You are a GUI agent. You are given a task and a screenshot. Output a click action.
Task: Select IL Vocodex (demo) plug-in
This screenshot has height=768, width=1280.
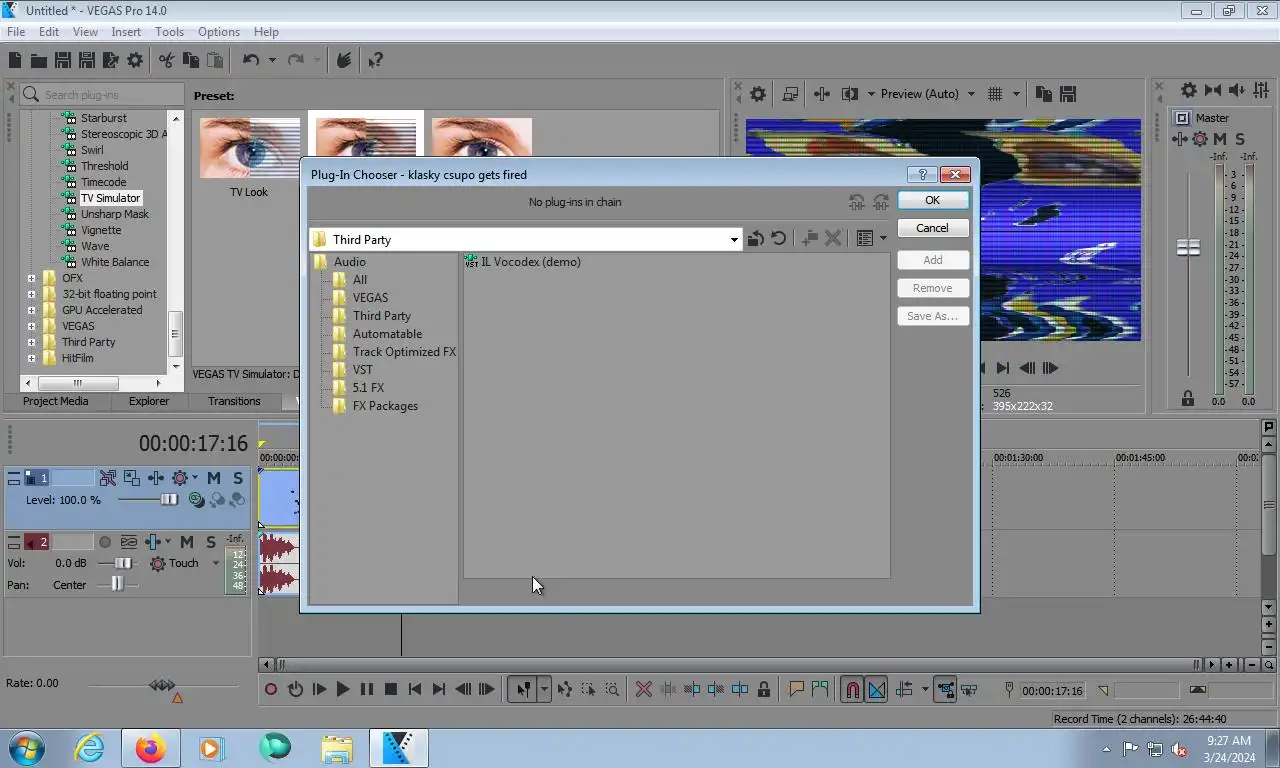pyautogui.click(x=522, y=262)
